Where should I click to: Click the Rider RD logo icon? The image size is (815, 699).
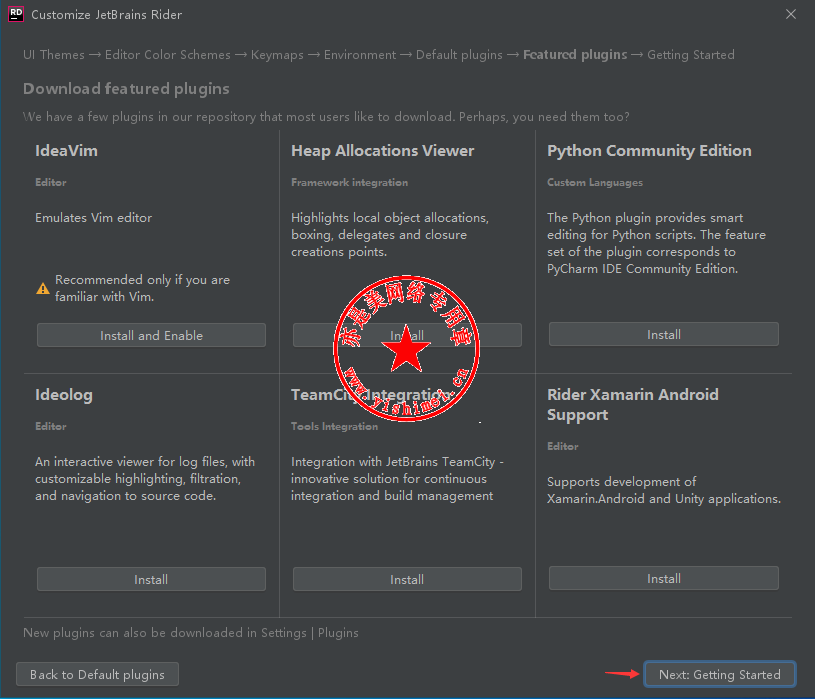pyautogui.click(x=16, y=14)
